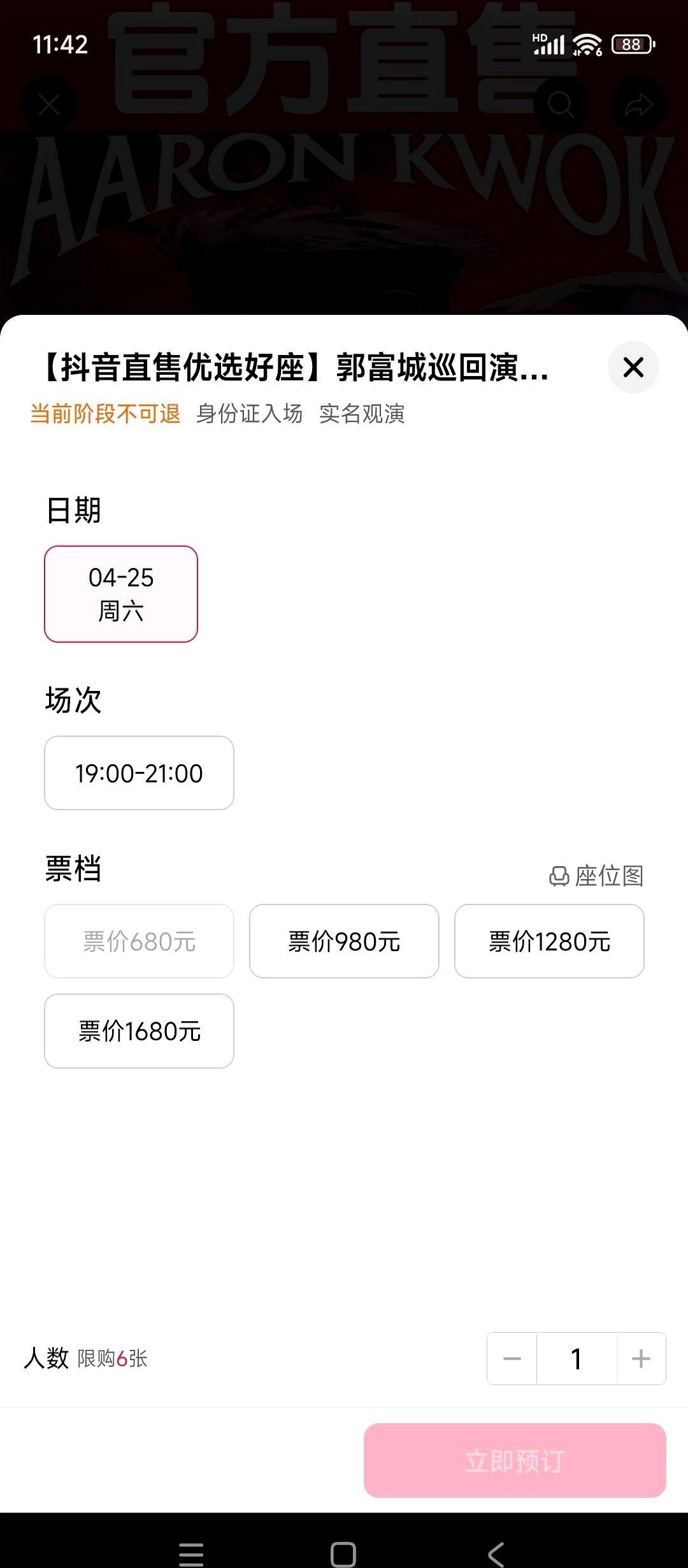Select the 04-25 周六 date

[121, 594]
